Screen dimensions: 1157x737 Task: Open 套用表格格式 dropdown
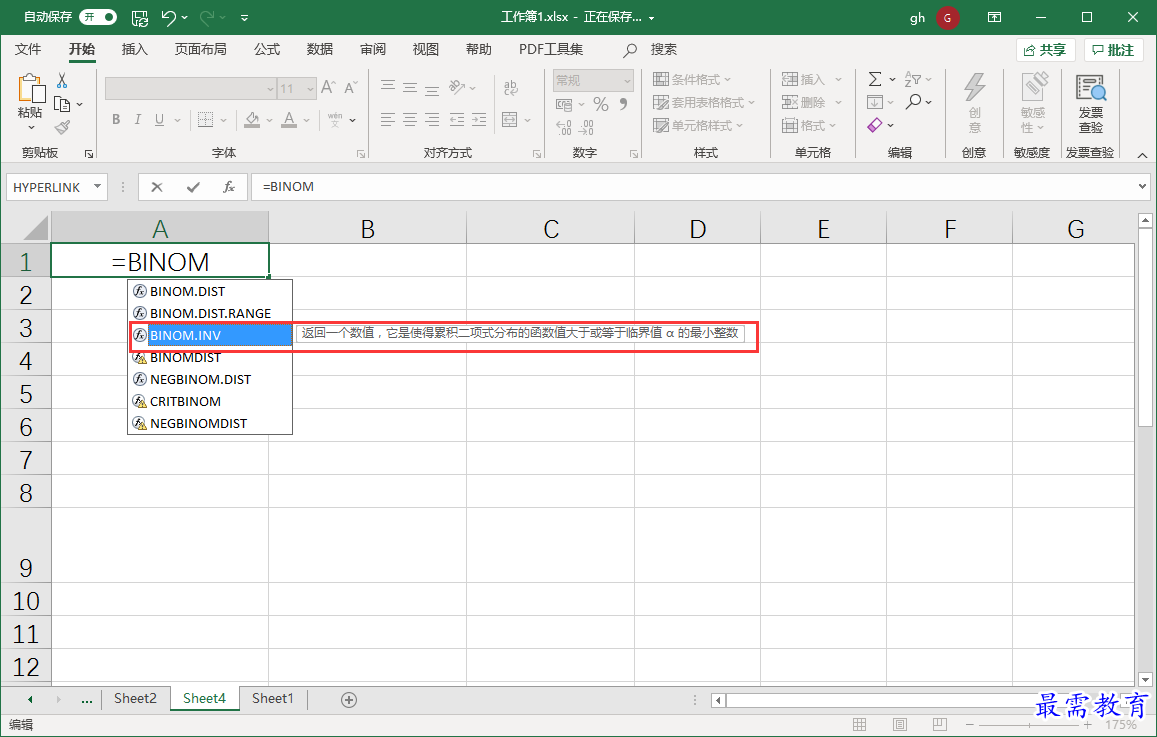pos(704,103)
